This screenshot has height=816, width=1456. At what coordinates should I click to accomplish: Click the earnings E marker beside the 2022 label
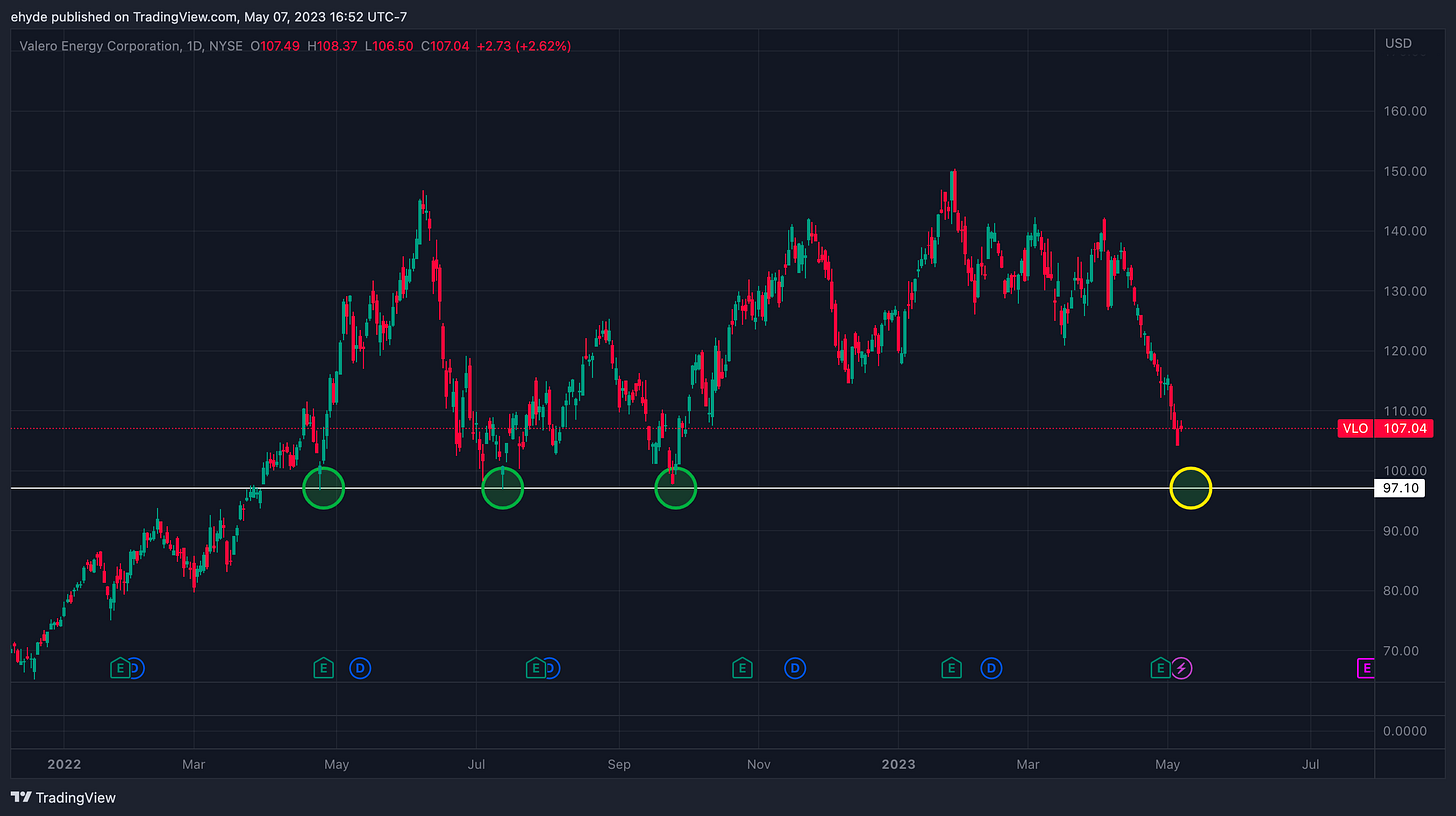coord(120,668)
